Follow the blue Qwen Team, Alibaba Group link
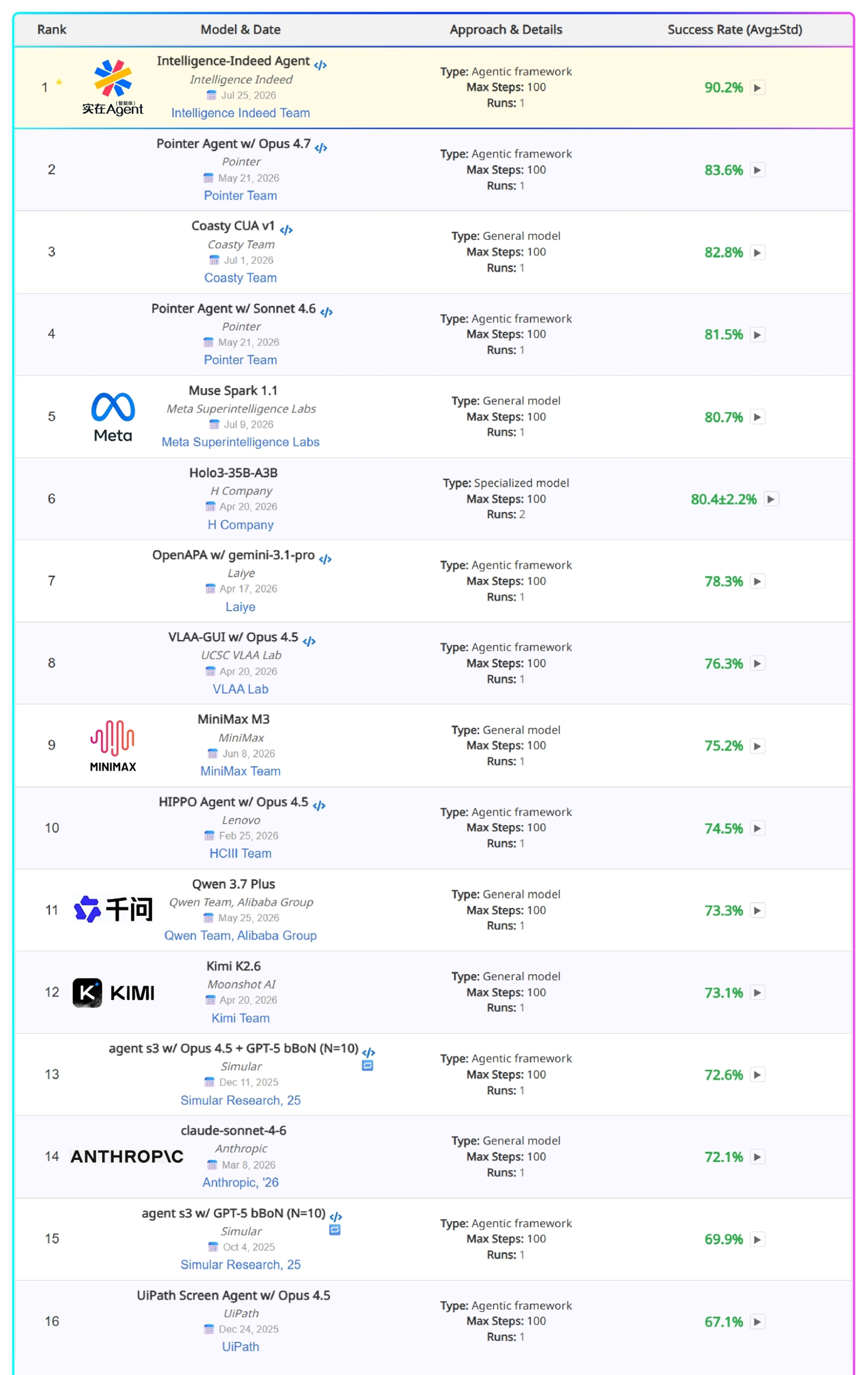 pyautogui.click(x=240, y=935)
